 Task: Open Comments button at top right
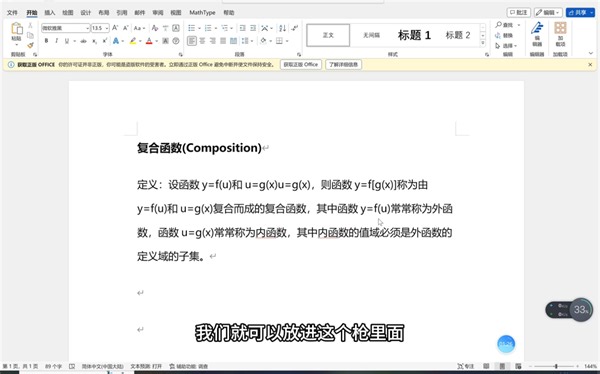pyautogui.click(x=518, y=13)
